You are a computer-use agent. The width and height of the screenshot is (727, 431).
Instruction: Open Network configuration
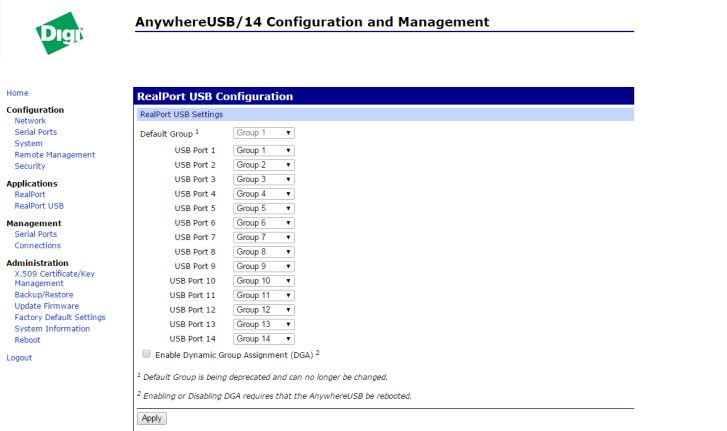pyautogui.click(x=30, y=120)
